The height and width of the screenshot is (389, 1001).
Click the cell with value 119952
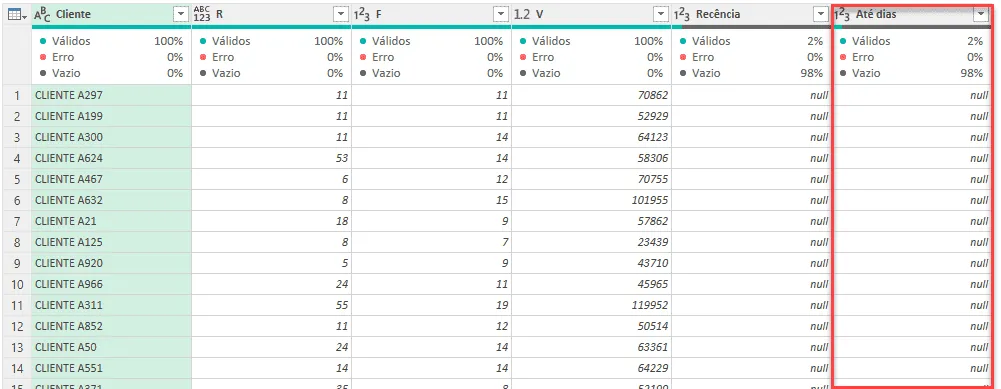point(591,305)
